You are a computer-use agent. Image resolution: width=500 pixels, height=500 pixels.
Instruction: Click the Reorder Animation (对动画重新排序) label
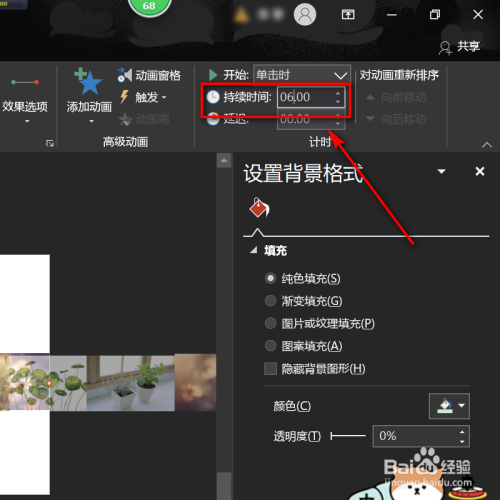coord(399,75)
